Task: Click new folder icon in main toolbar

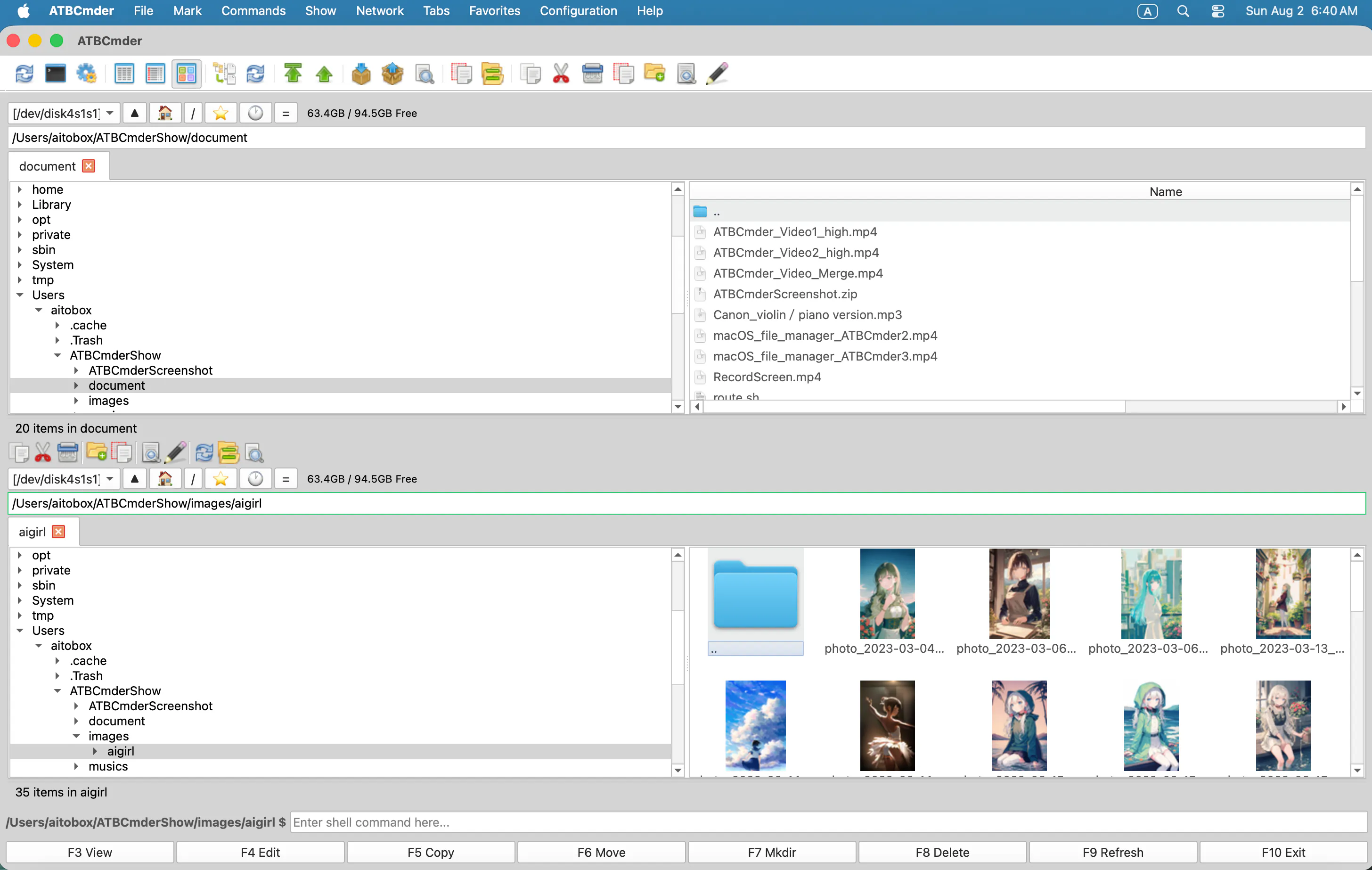Action: coord(654,74)
